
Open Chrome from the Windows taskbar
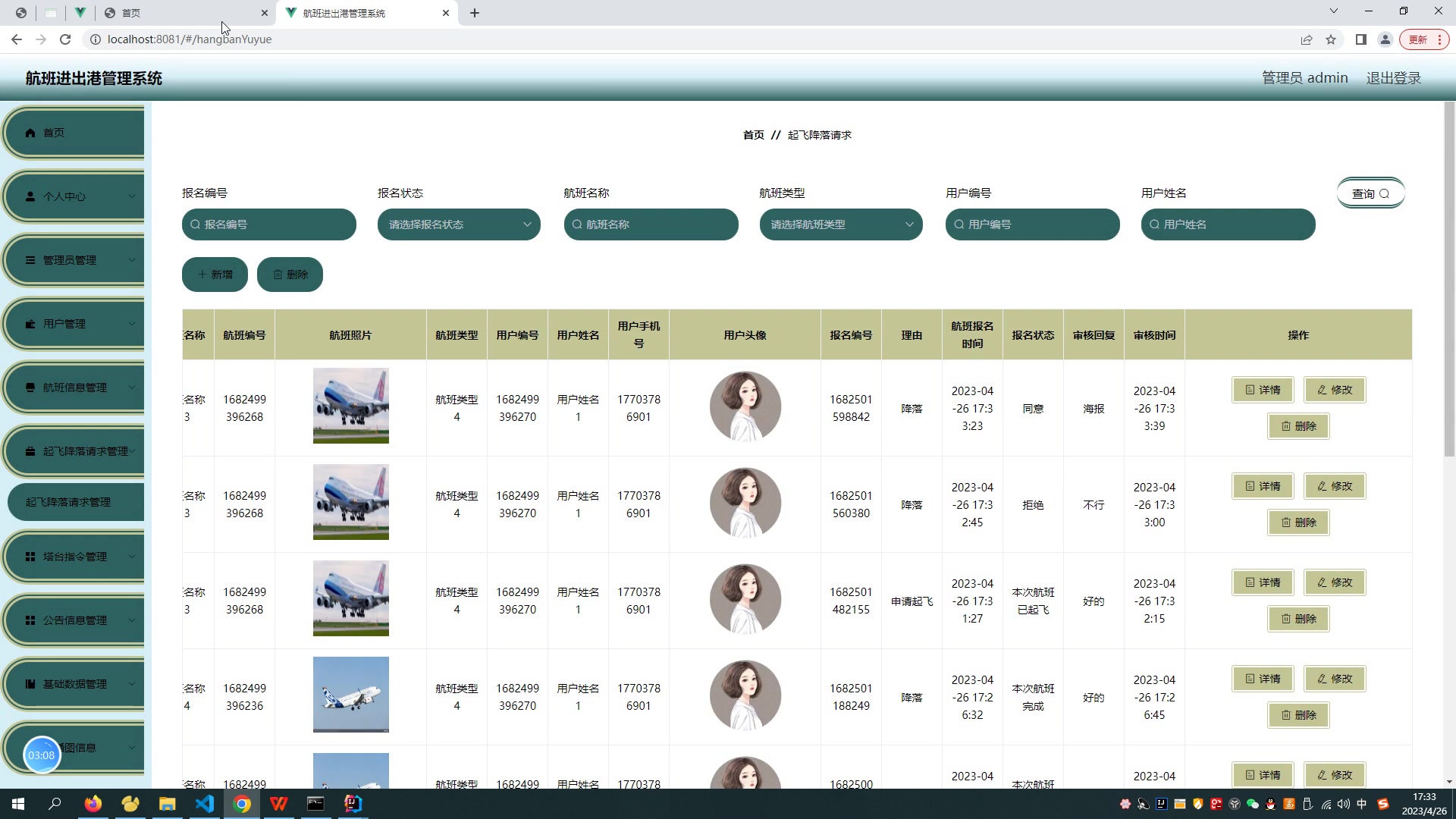tap(242, 804)
